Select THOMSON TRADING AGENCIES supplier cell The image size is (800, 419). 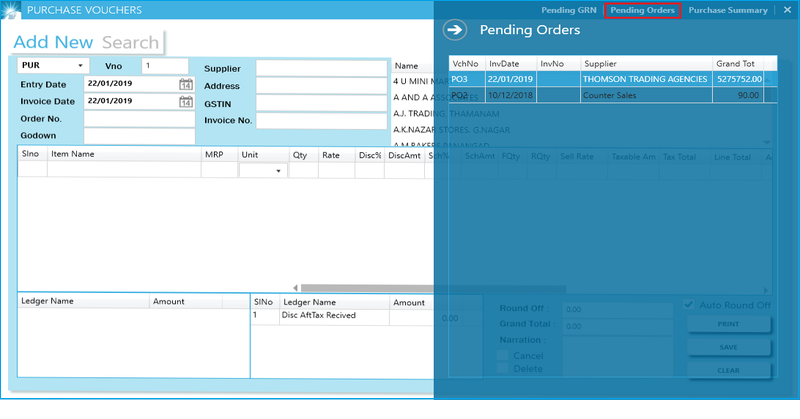645,79
